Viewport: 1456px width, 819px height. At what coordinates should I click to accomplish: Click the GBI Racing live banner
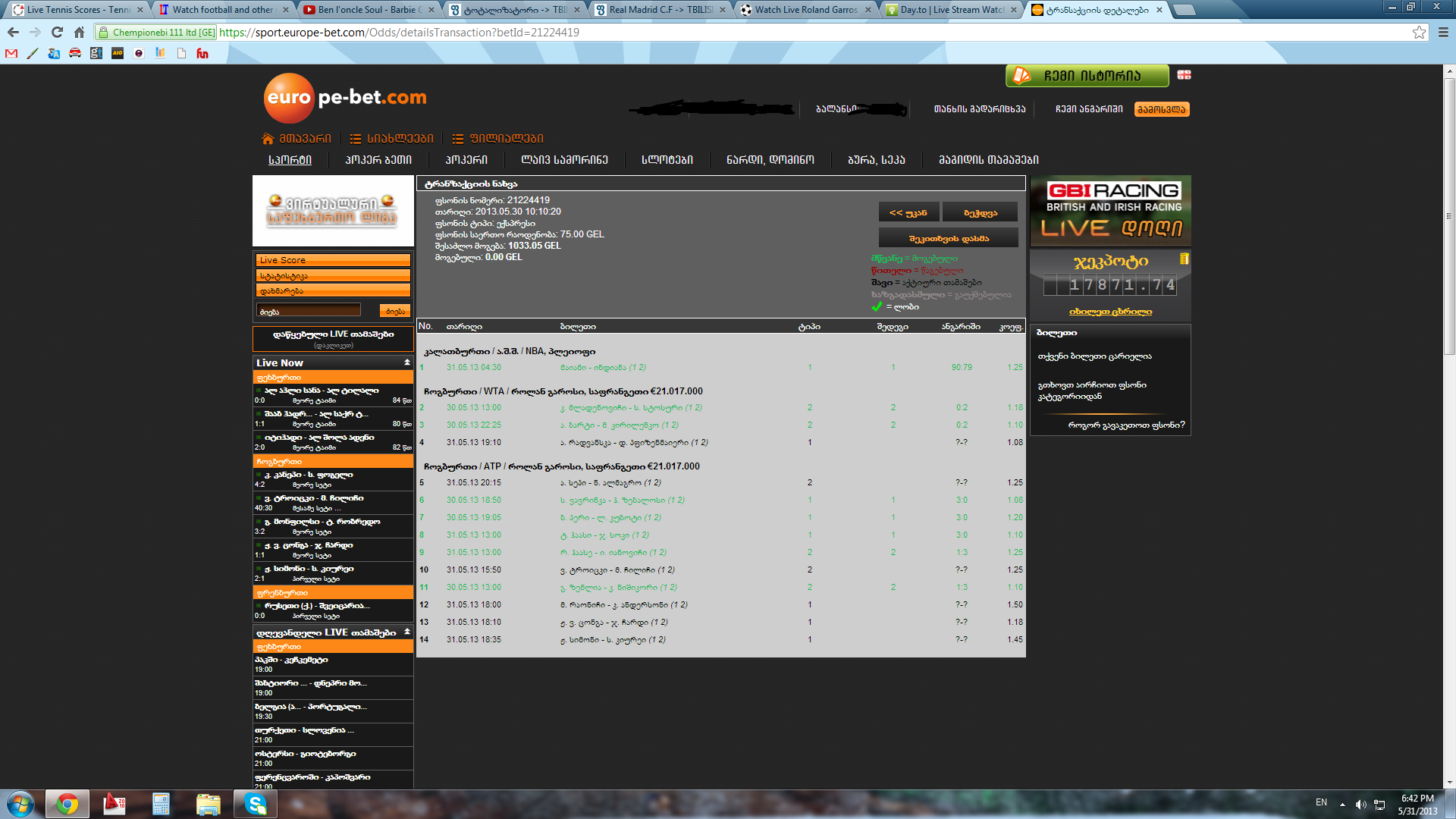(x=1110, y=211)
